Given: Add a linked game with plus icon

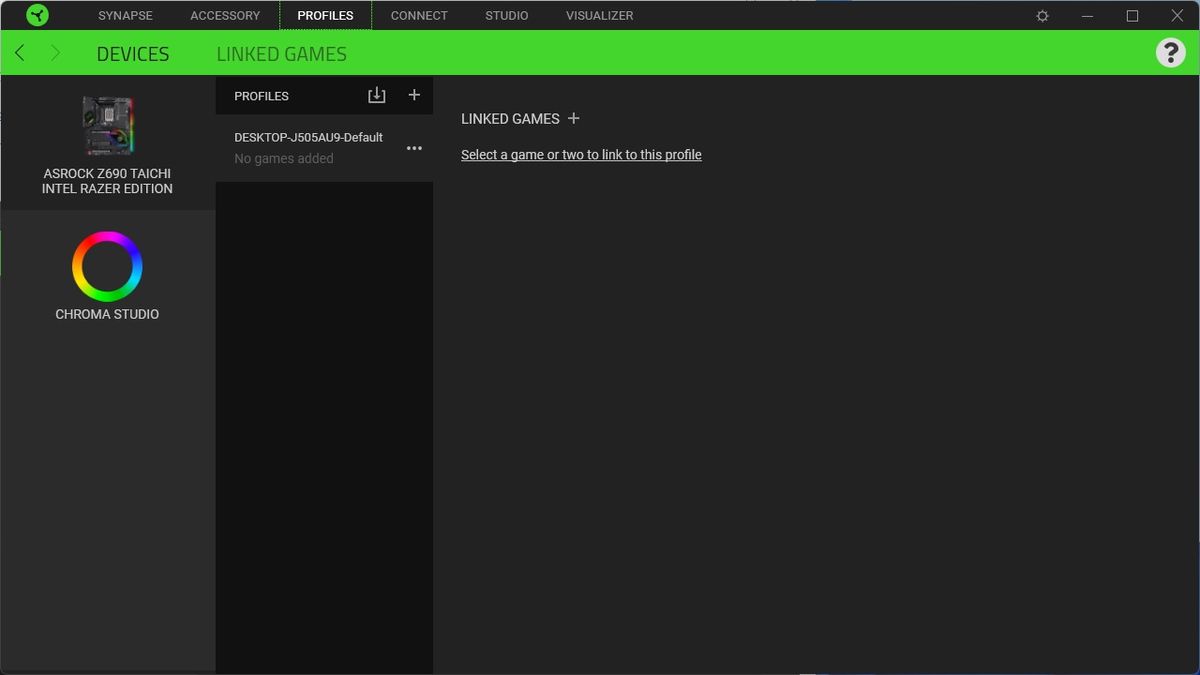Looking at the screenshot, I should click(x=573, y=118).
